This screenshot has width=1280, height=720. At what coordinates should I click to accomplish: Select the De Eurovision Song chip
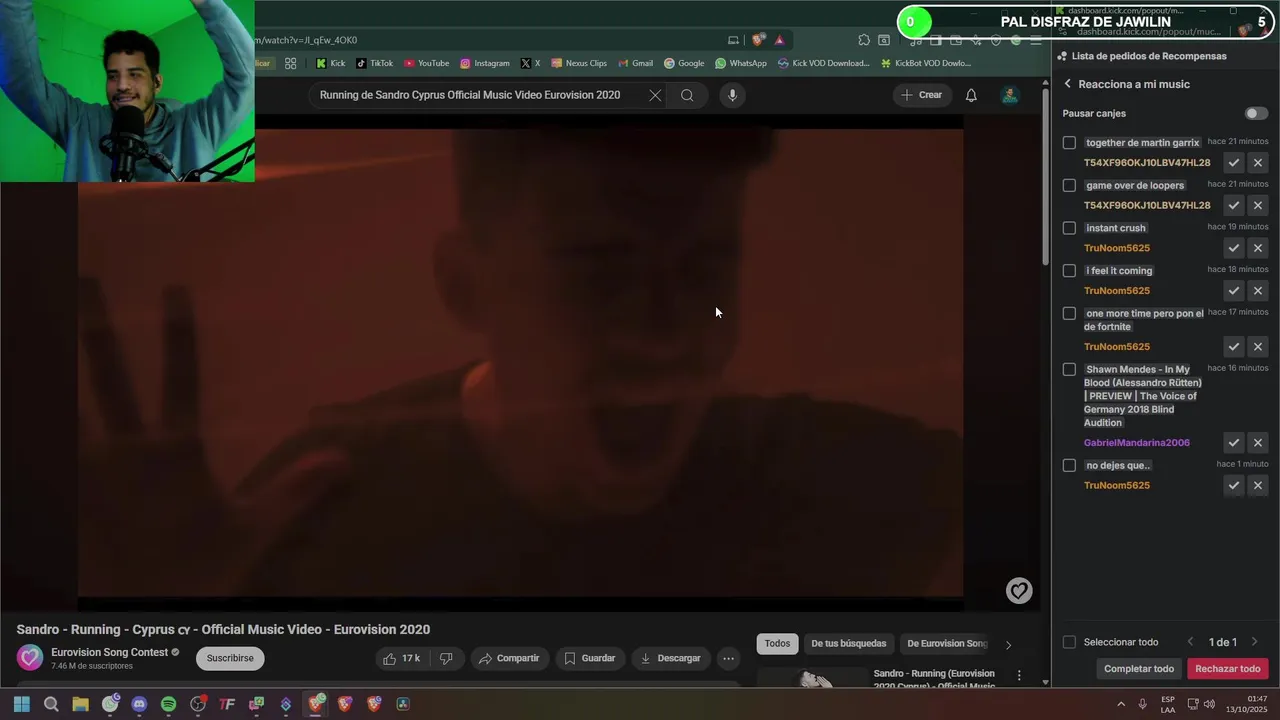click(946, 643)
